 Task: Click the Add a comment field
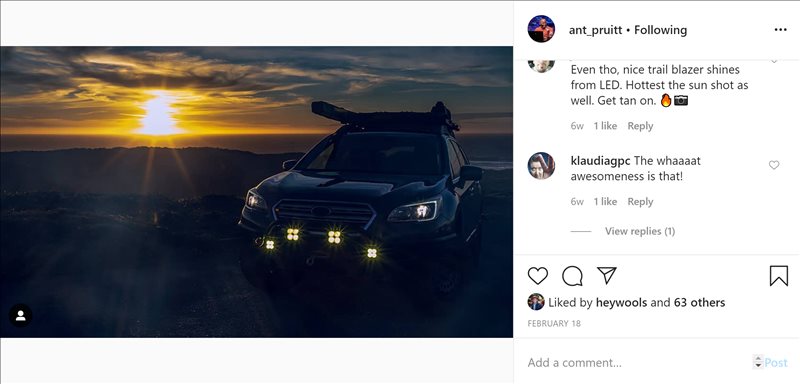[638, 363]
